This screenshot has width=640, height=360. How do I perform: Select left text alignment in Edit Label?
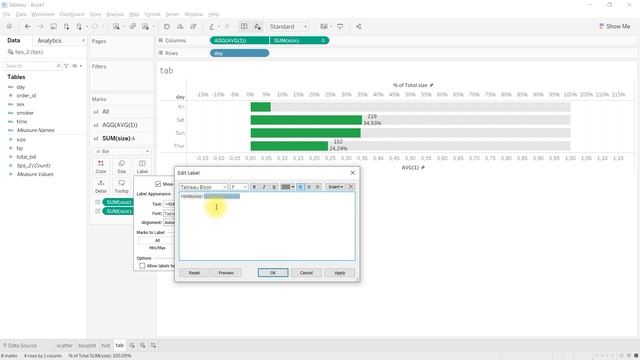pos(300,187)
